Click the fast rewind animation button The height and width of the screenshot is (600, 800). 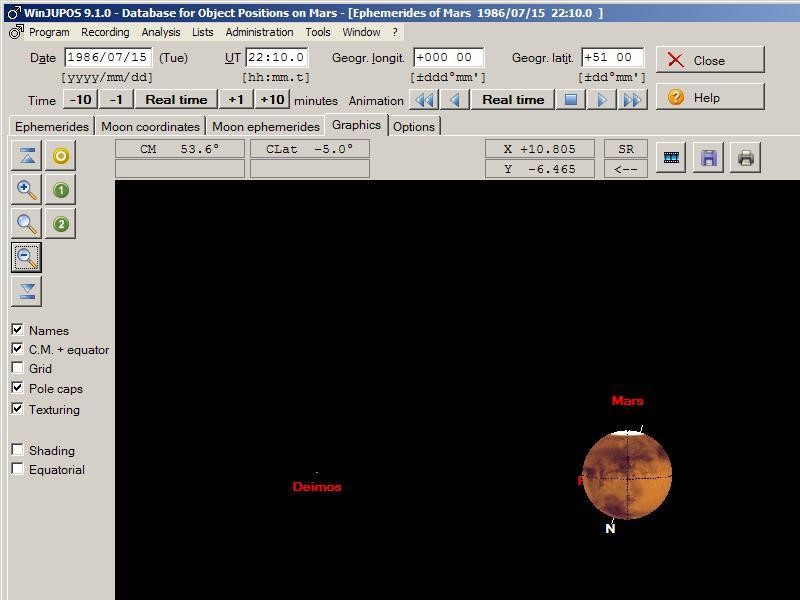[424, 99]
